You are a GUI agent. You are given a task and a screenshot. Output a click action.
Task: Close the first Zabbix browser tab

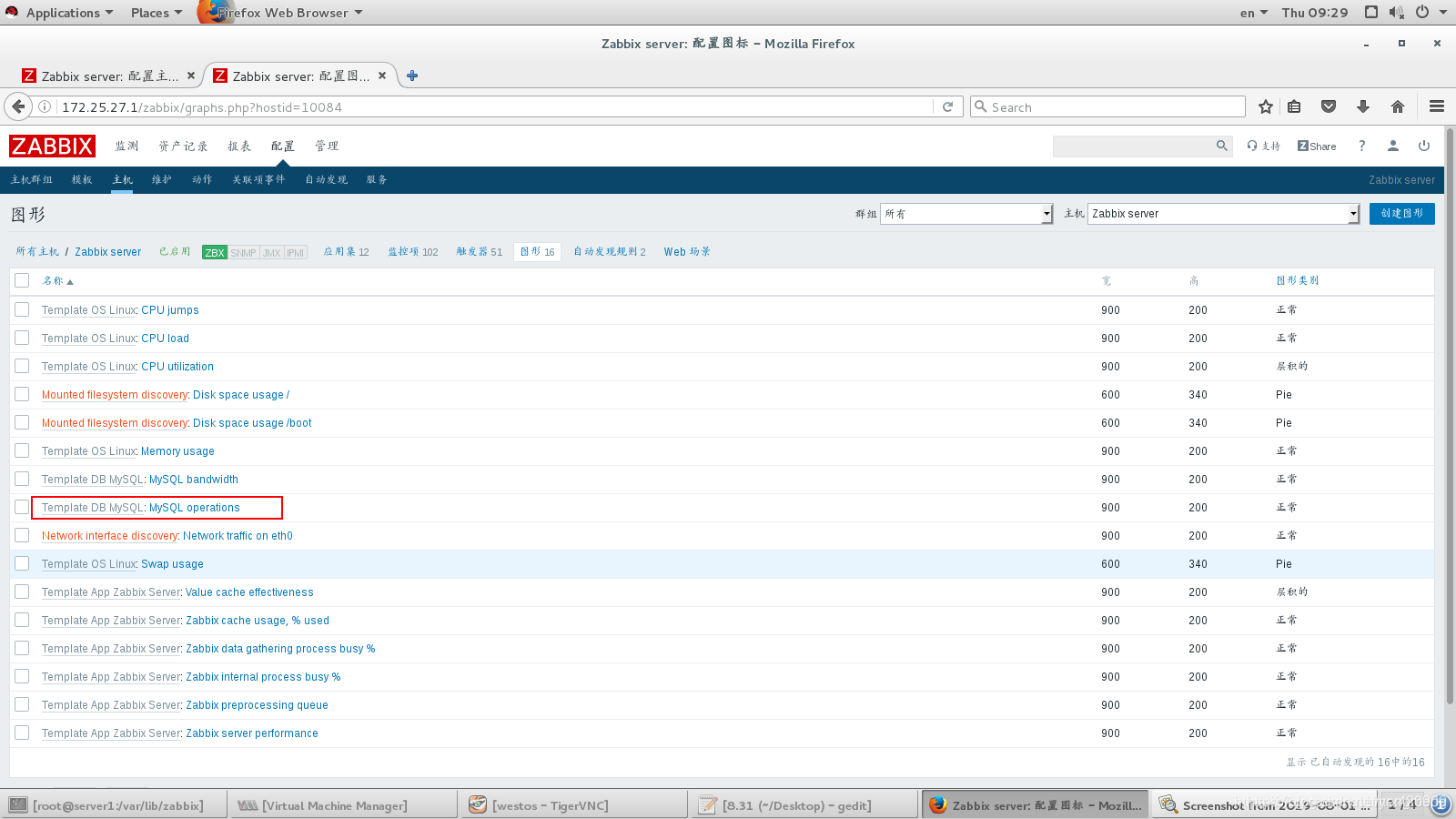tap(191, 76)
